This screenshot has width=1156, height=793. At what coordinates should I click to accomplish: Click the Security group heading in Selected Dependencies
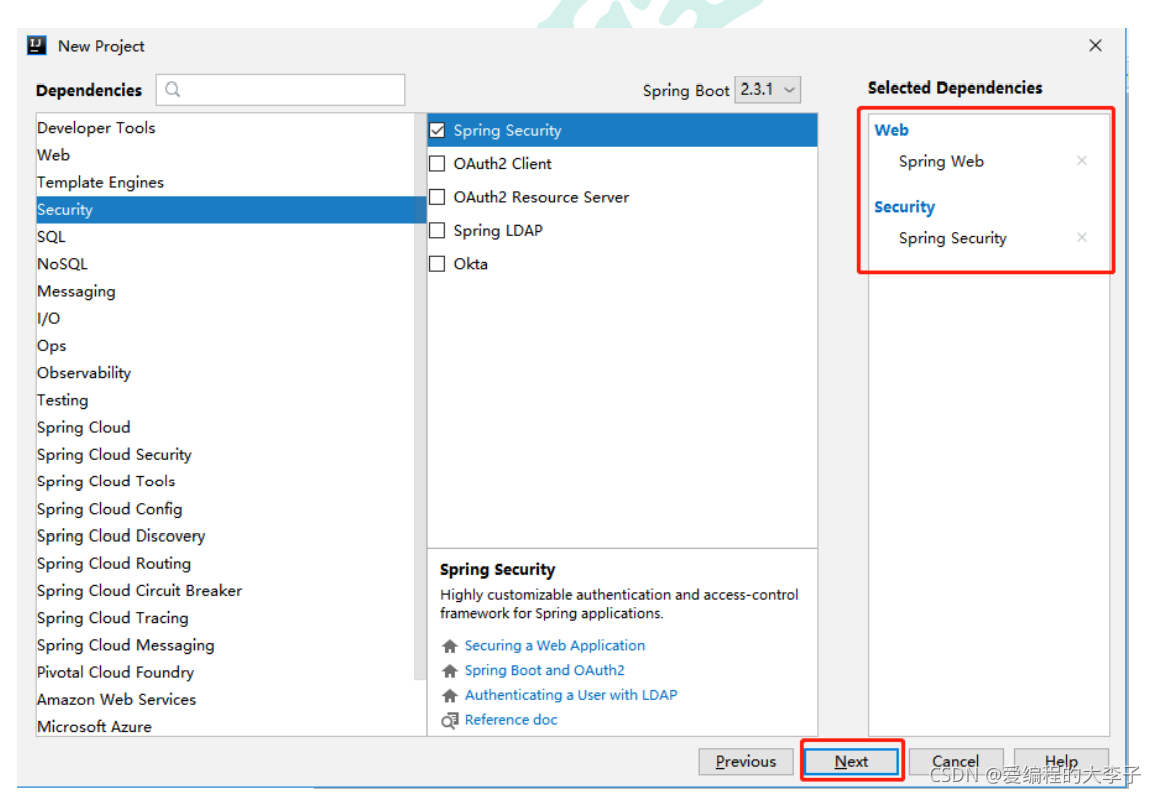[x=904, y=207]
